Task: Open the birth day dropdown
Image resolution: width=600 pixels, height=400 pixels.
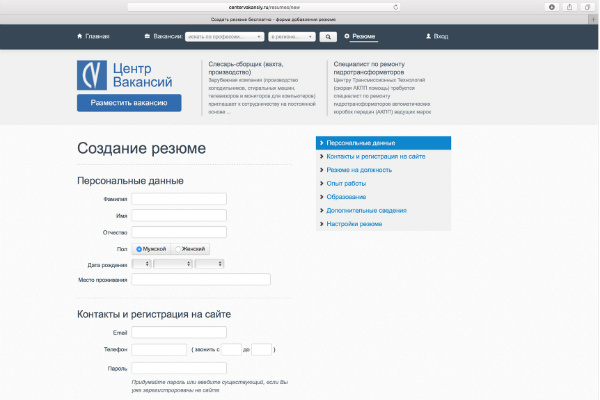Action: click(x=141, y=264)
